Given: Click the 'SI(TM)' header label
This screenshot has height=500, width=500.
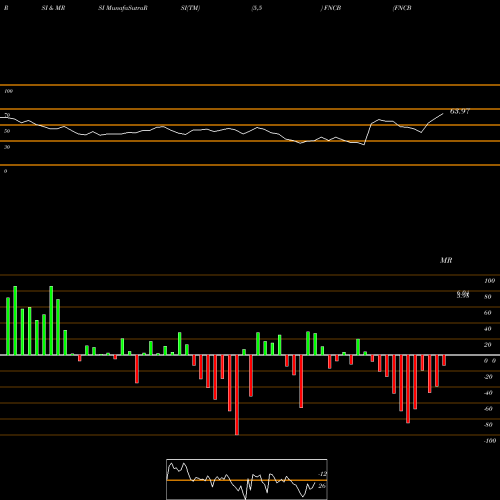Looking at the screenshot, I should tap(190, 8).
